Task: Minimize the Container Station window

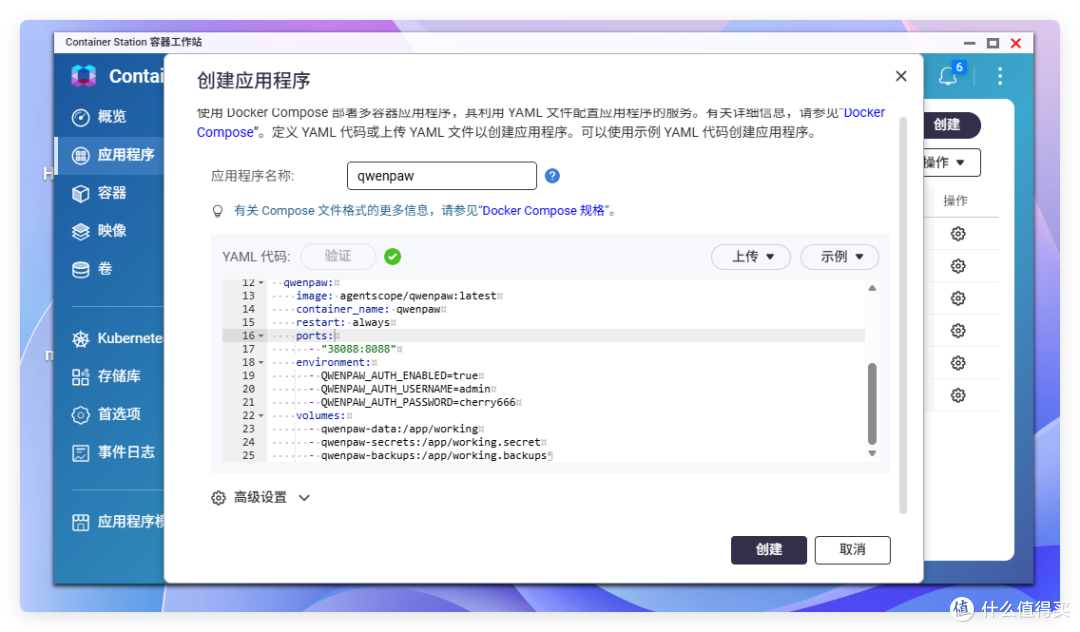Action: coord(970,43)
